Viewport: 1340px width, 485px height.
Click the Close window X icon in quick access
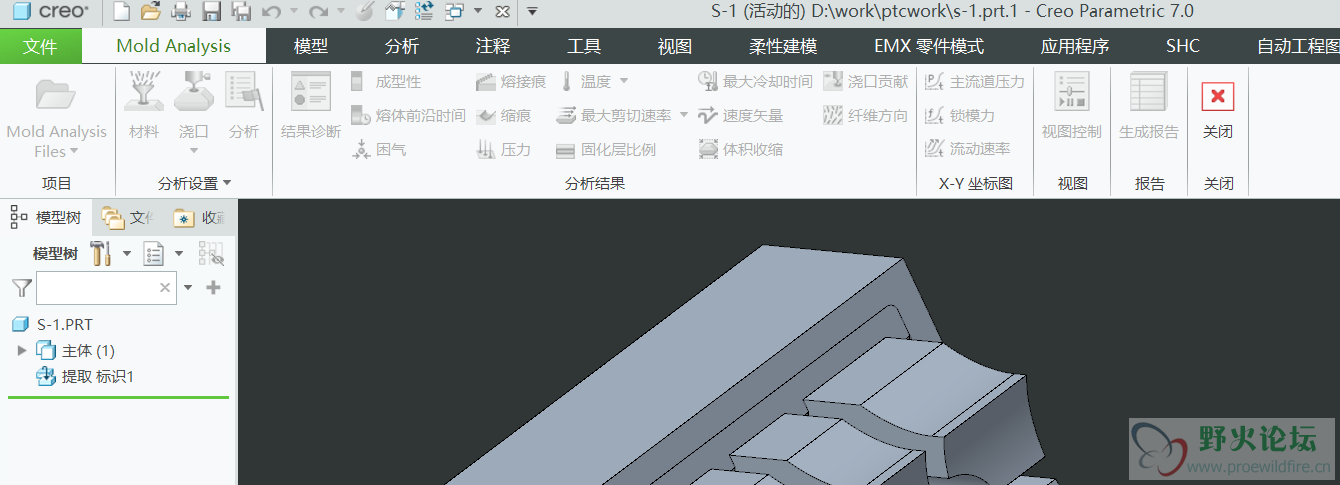502,12
